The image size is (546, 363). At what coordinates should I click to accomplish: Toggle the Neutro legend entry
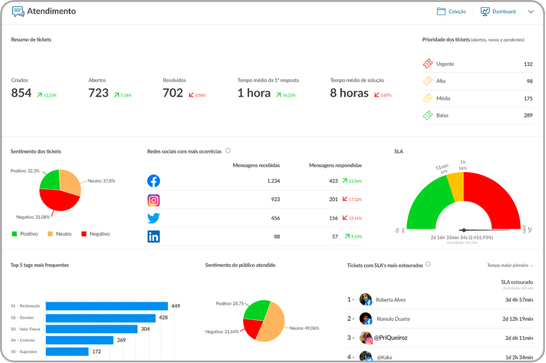point(60,234)
